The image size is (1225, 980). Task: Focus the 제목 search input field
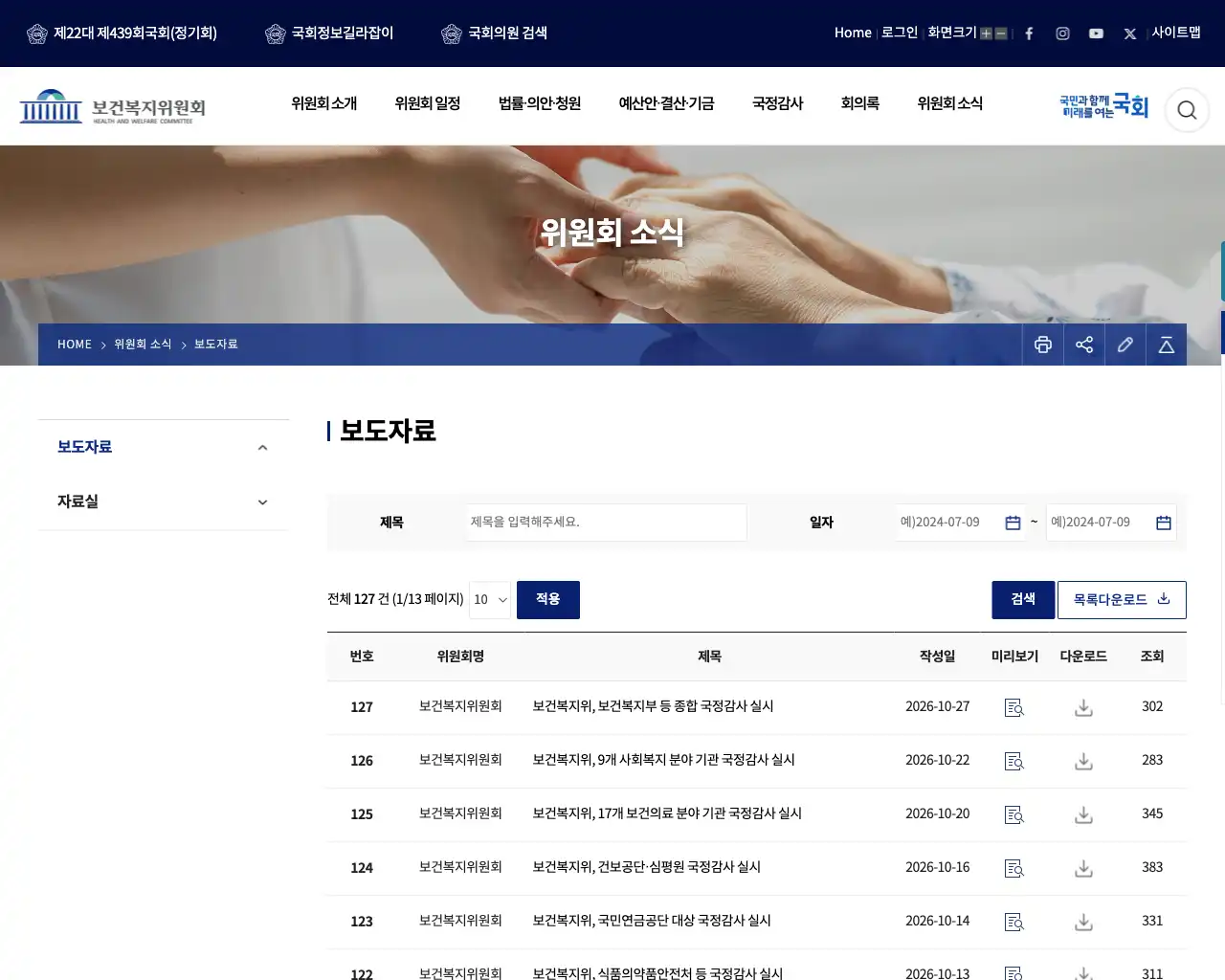click(607, 523)
